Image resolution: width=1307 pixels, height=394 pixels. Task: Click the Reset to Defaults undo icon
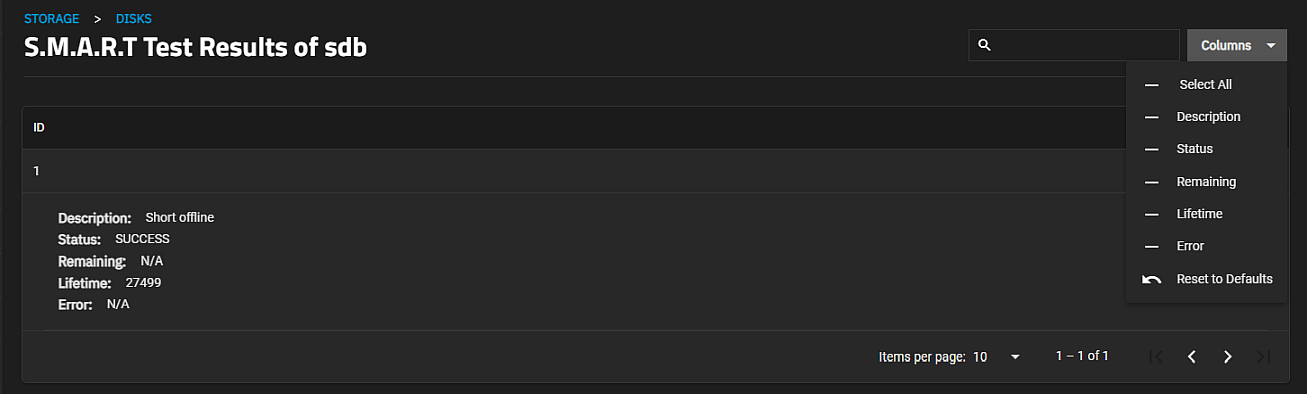click(x=1152, y=279)
